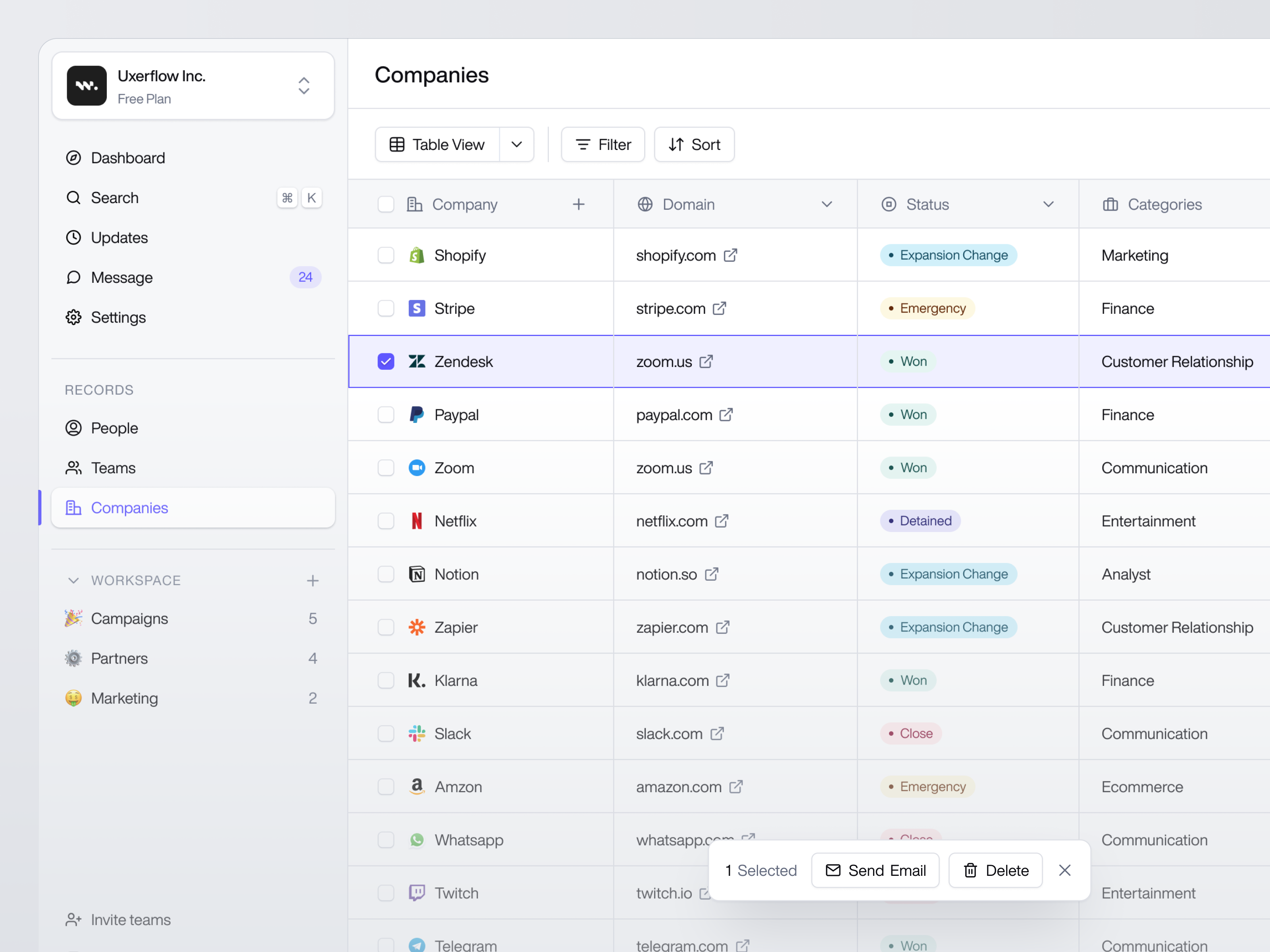Viewport: 1270px width, 952px height.
Task: Click the Sort button
Action: coord(694,144)
